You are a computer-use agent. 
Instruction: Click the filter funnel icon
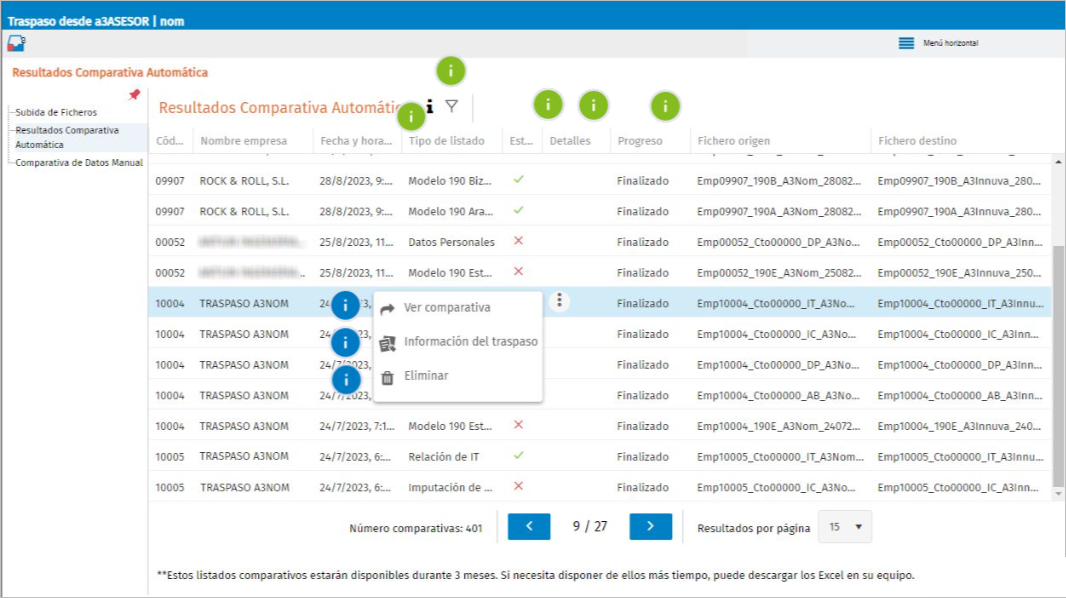pyautogui.click(x=451, y=106)
